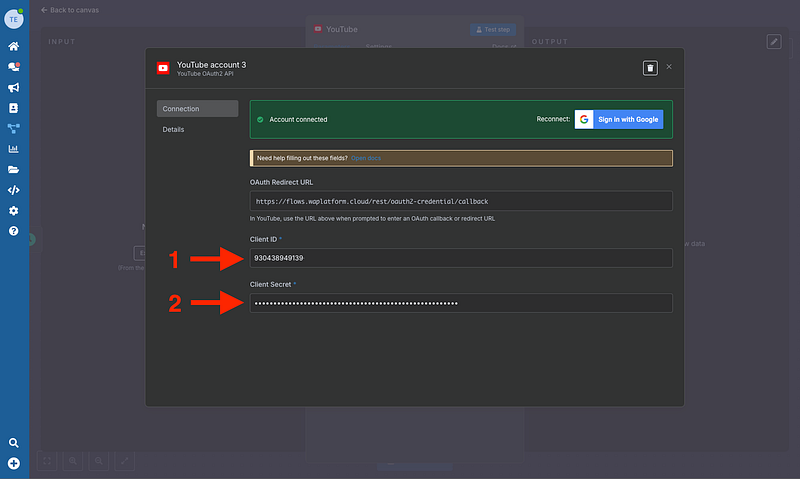Open the chat conversations sidebar icon
This screenshot has width=800, height=479.
[x=14, y=67]
